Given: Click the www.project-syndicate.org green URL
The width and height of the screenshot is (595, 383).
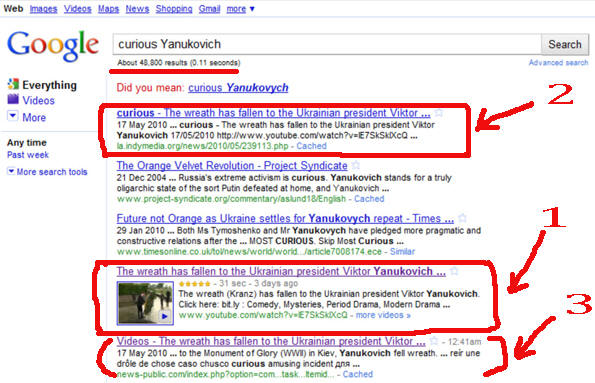Looking at the screenshot, I should (231, 199).
